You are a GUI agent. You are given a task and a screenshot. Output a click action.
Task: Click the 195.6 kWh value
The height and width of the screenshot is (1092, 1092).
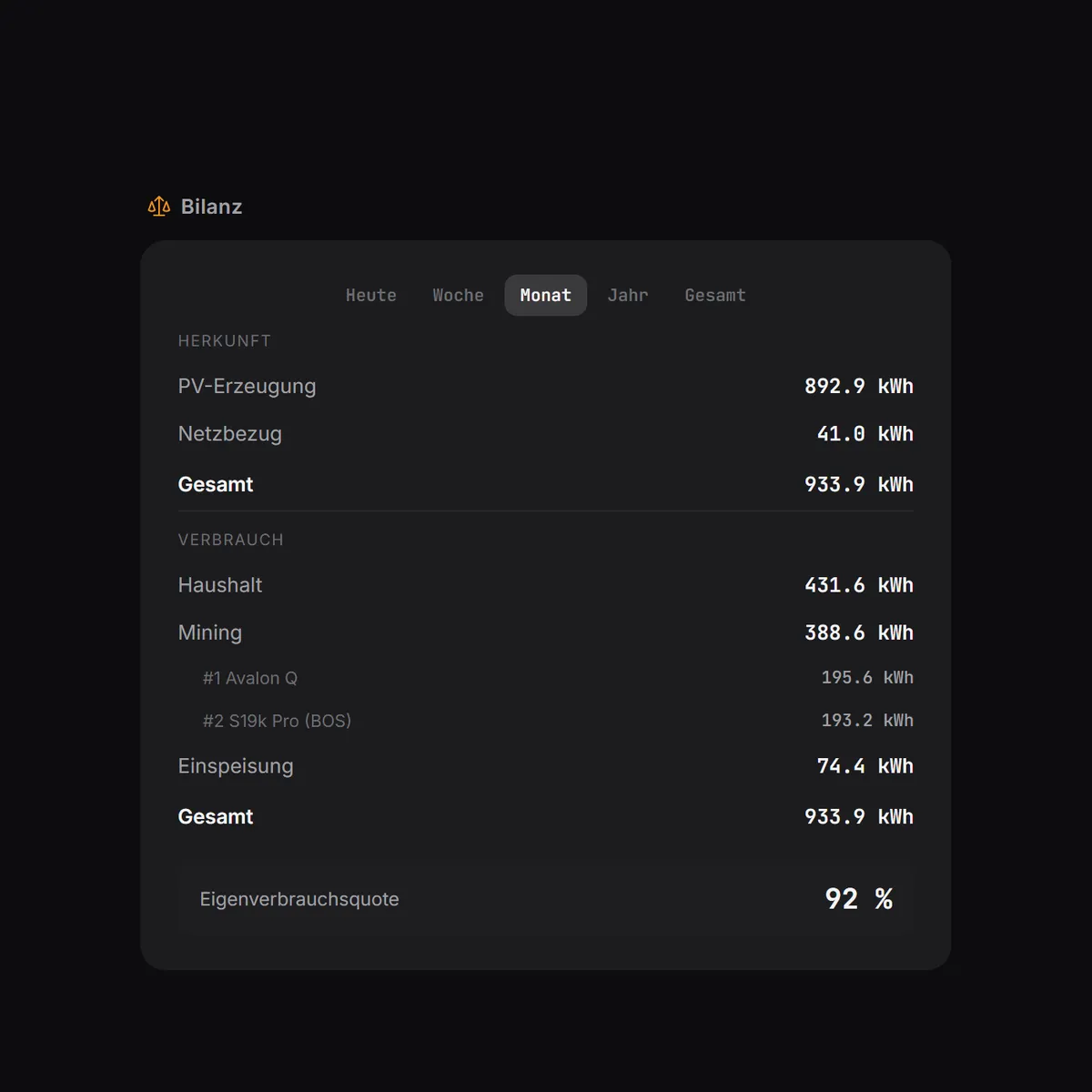tap(867, 678)
